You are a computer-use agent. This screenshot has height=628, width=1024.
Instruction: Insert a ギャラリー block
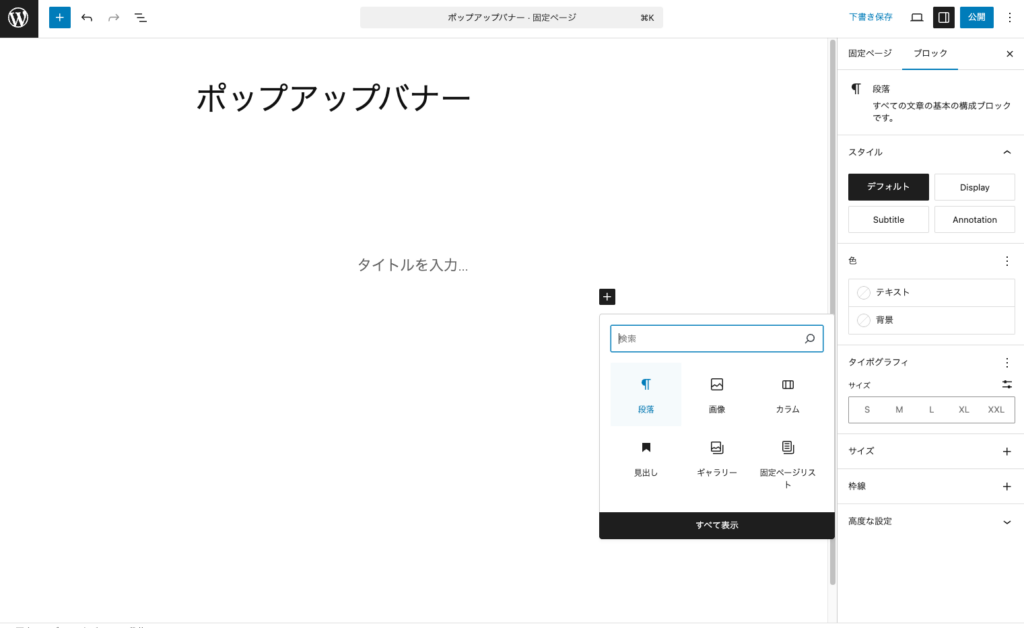pyautogui.click(x=716, y=459)
